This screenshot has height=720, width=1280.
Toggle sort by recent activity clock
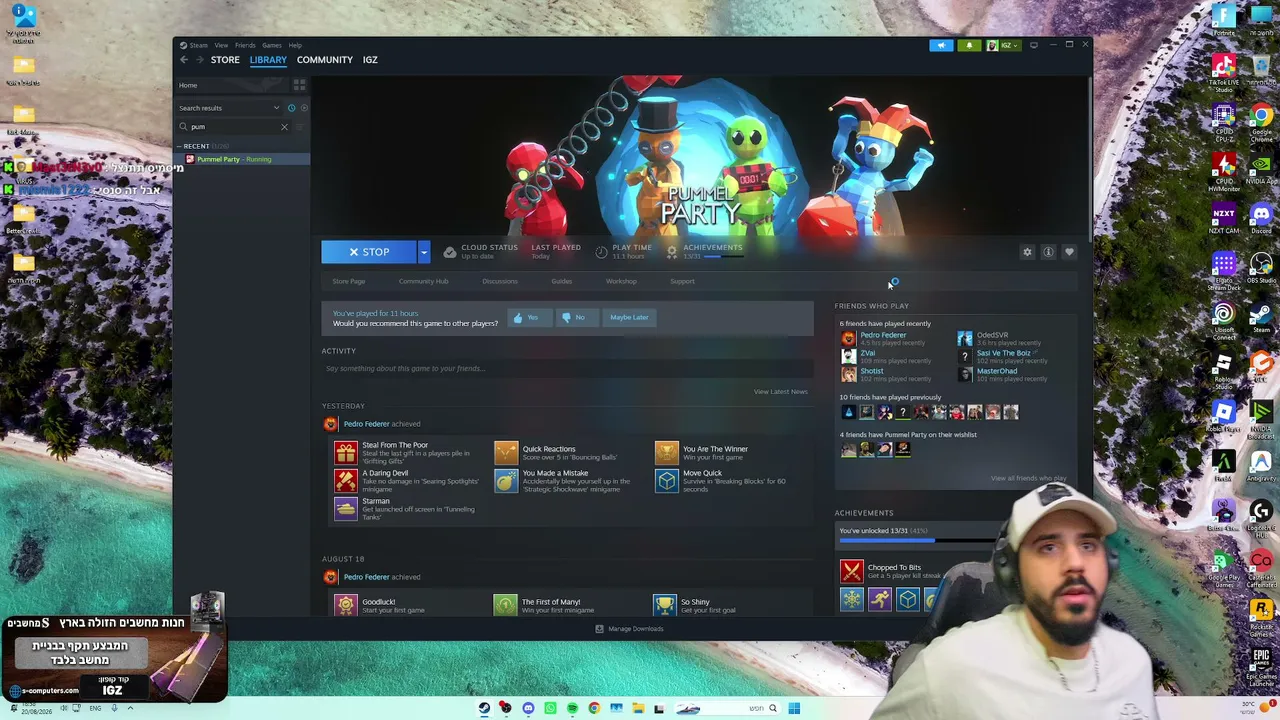291,108
